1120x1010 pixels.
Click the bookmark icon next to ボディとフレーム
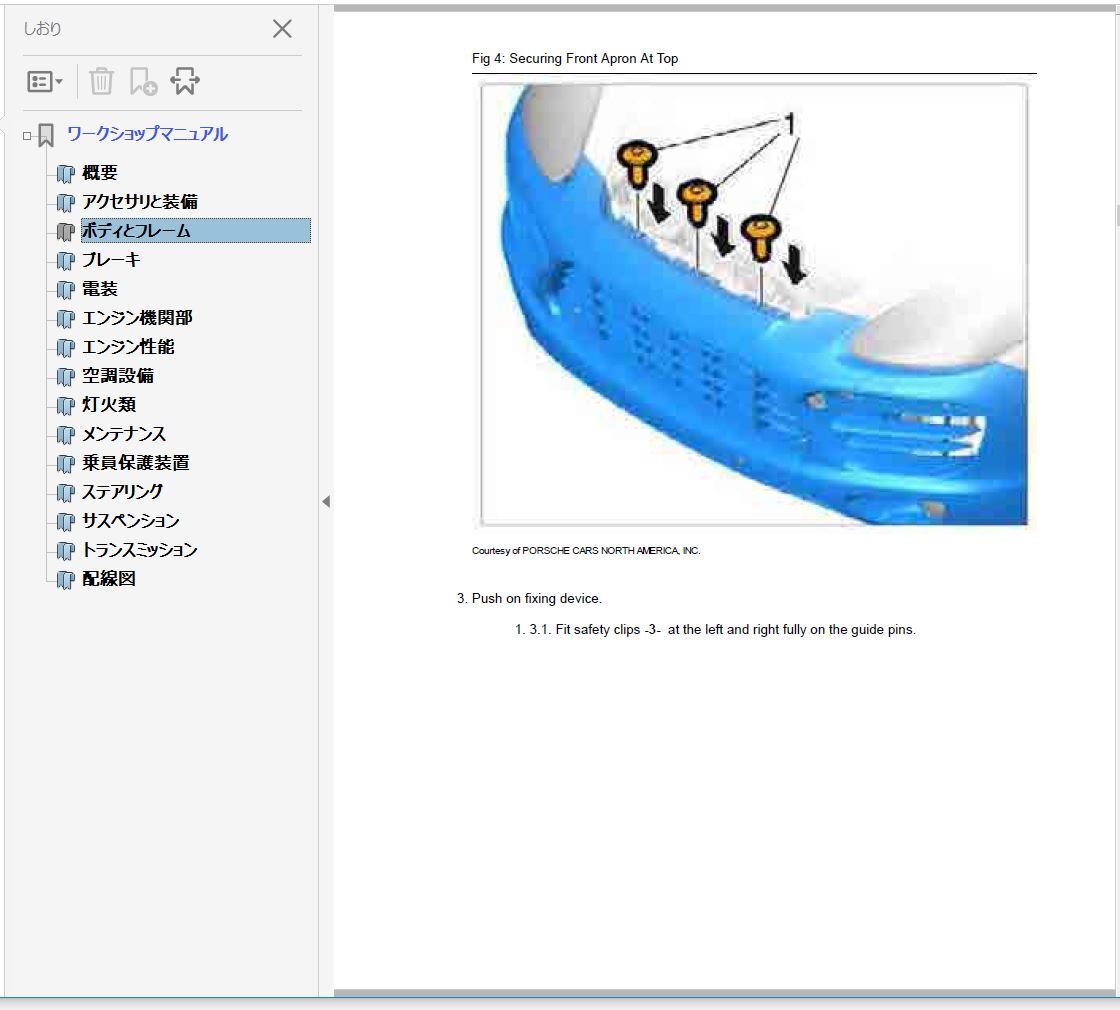pos(66,231)
